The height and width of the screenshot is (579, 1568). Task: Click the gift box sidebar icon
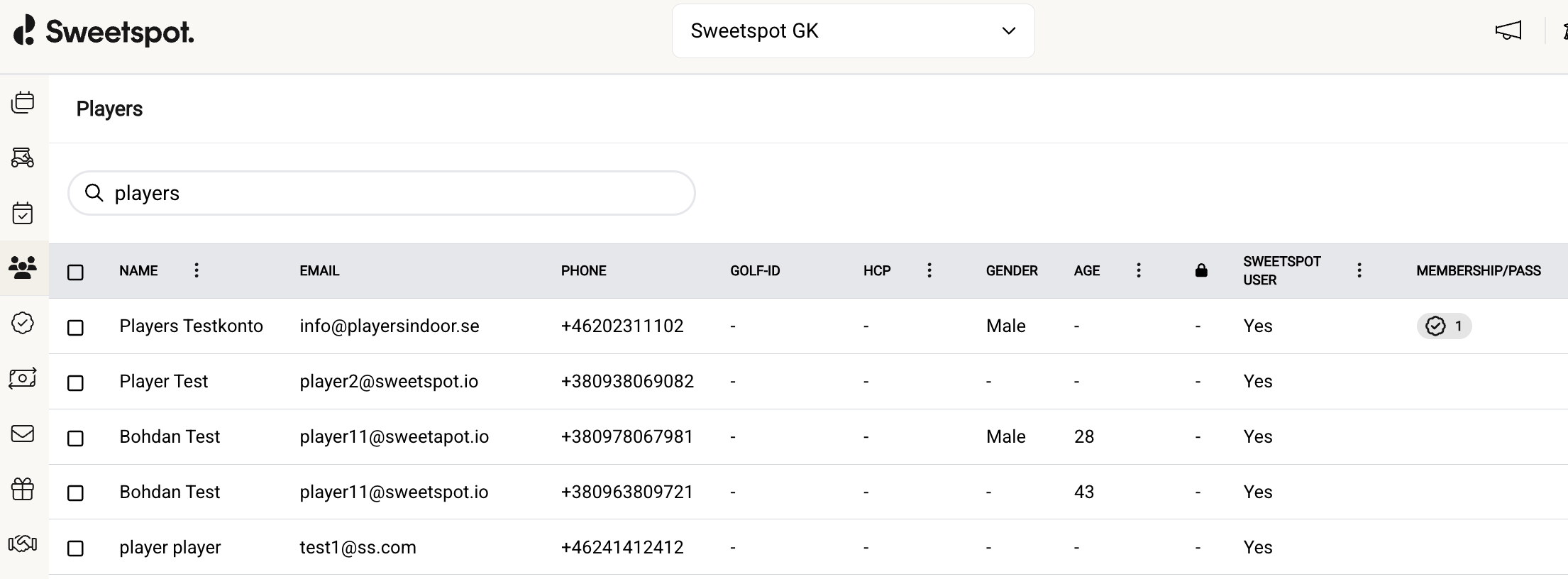click(x=23, y=489)
